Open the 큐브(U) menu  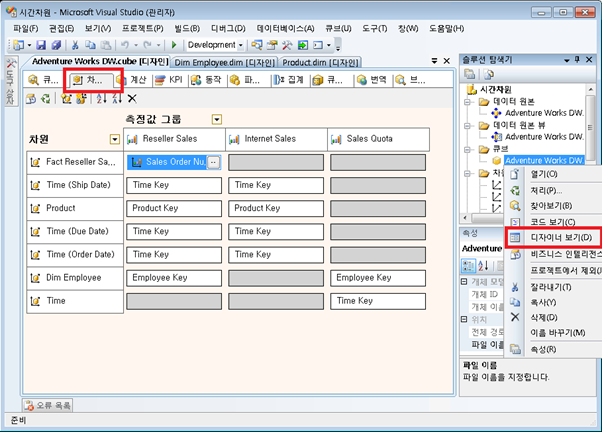[338, 28]
